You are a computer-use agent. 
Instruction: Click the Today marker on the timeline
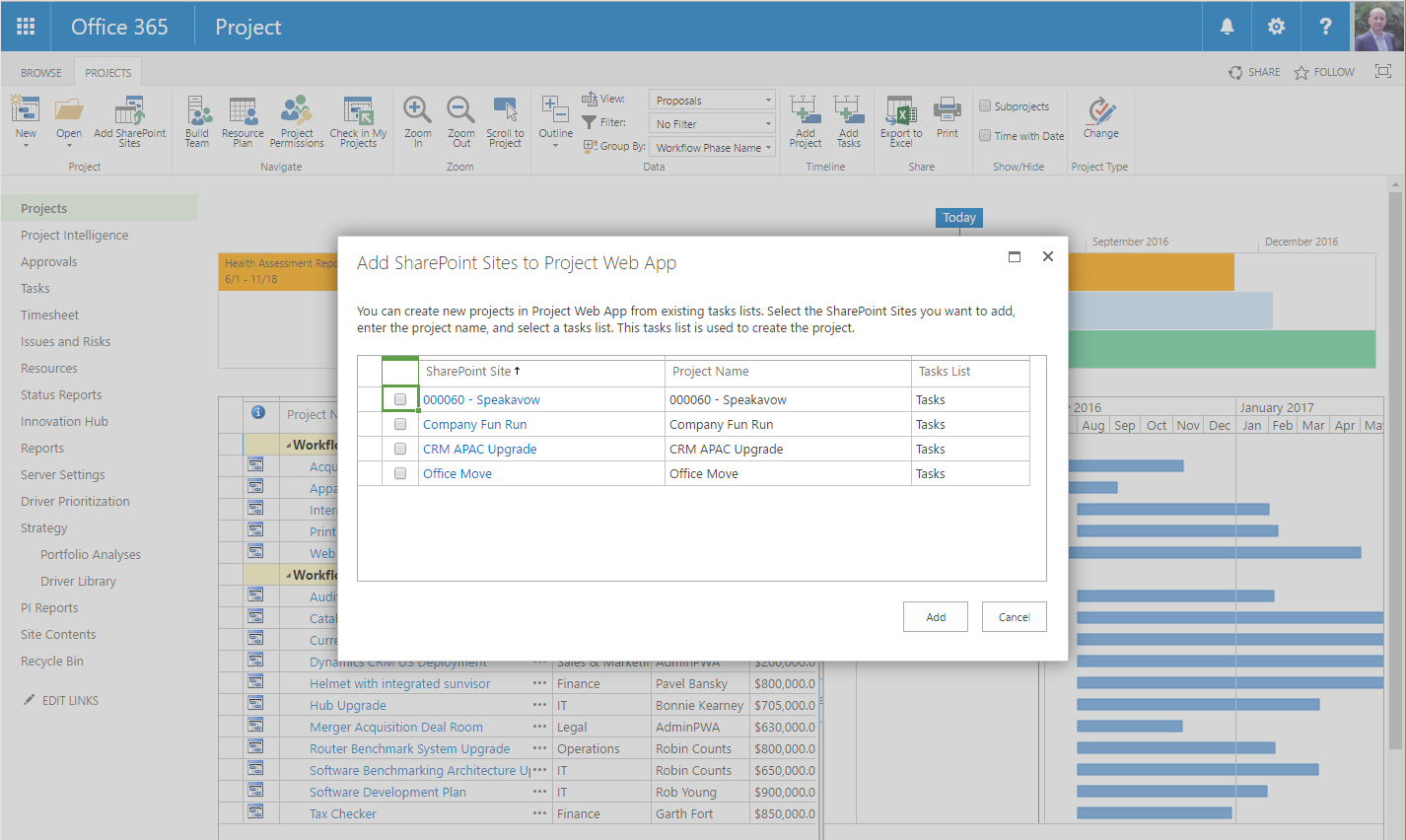(958, 217)
